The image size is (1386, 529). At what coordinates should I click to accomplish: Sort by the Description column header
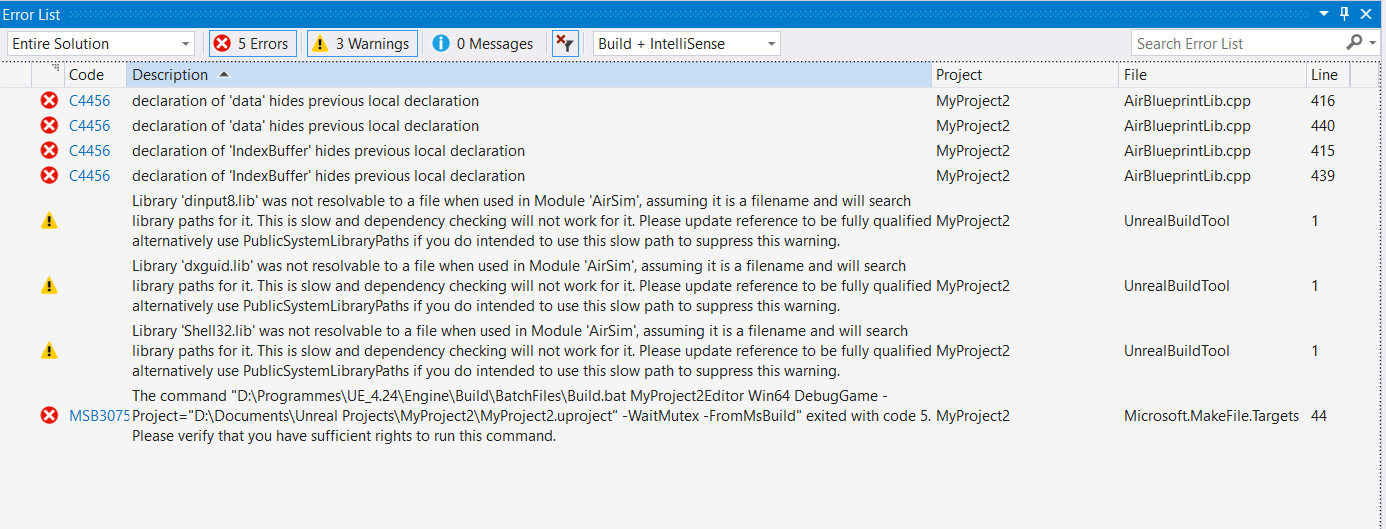click(529, 75)
